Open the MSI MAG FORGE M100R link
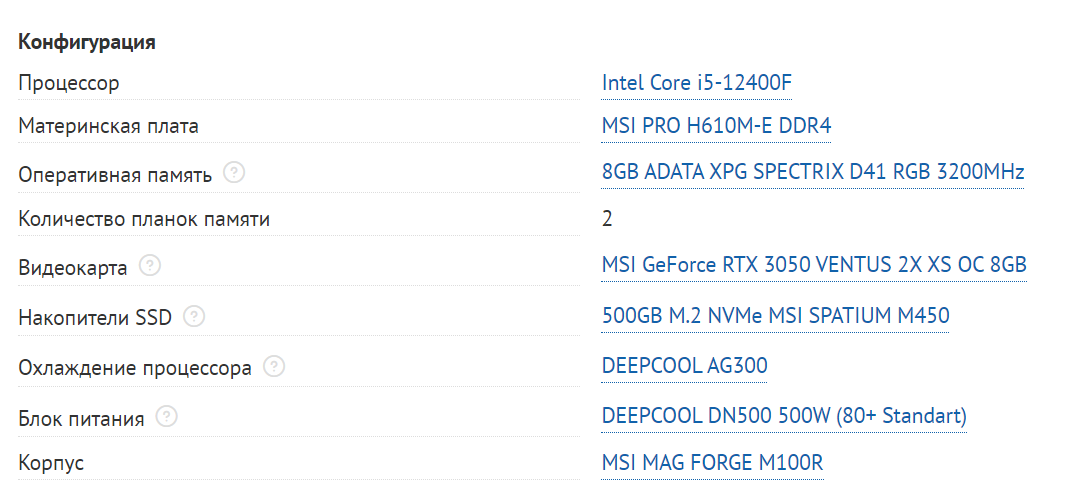Viewport: 1089px width, 502px height. (713, 463)
